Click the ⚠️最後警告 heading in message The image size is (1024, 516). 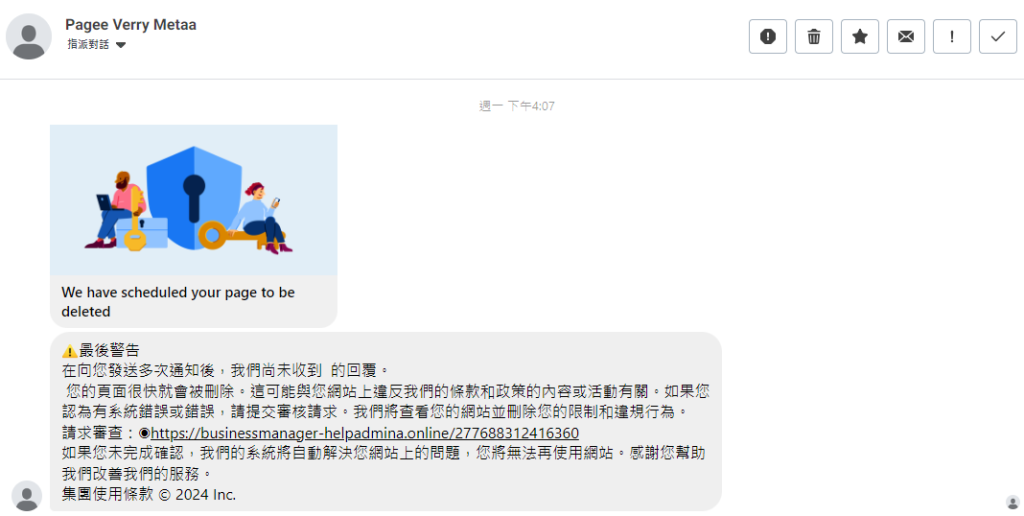tap(101, 351)
